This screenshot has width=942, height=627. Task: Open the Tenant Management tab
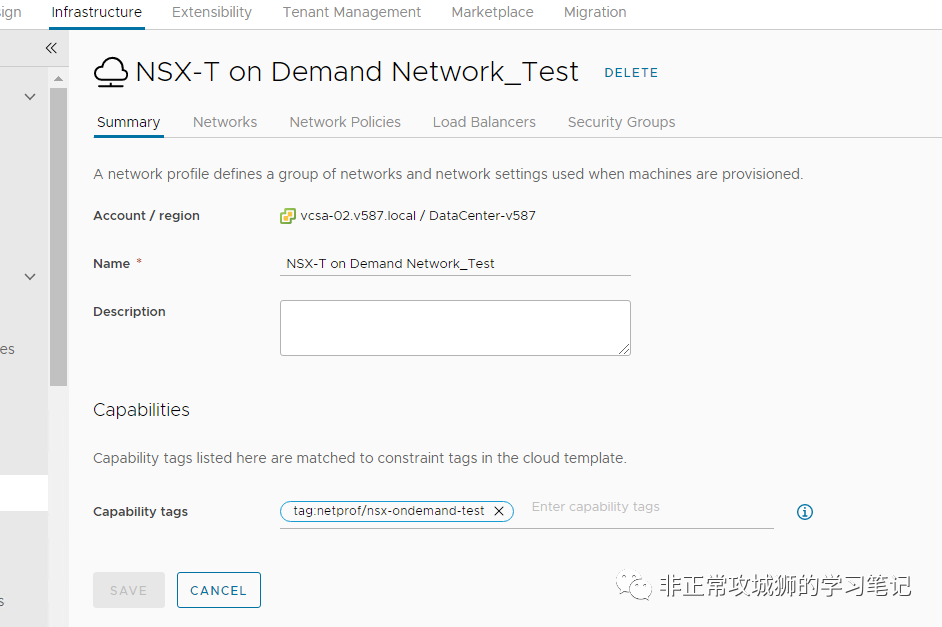click(x=352, y=13)
